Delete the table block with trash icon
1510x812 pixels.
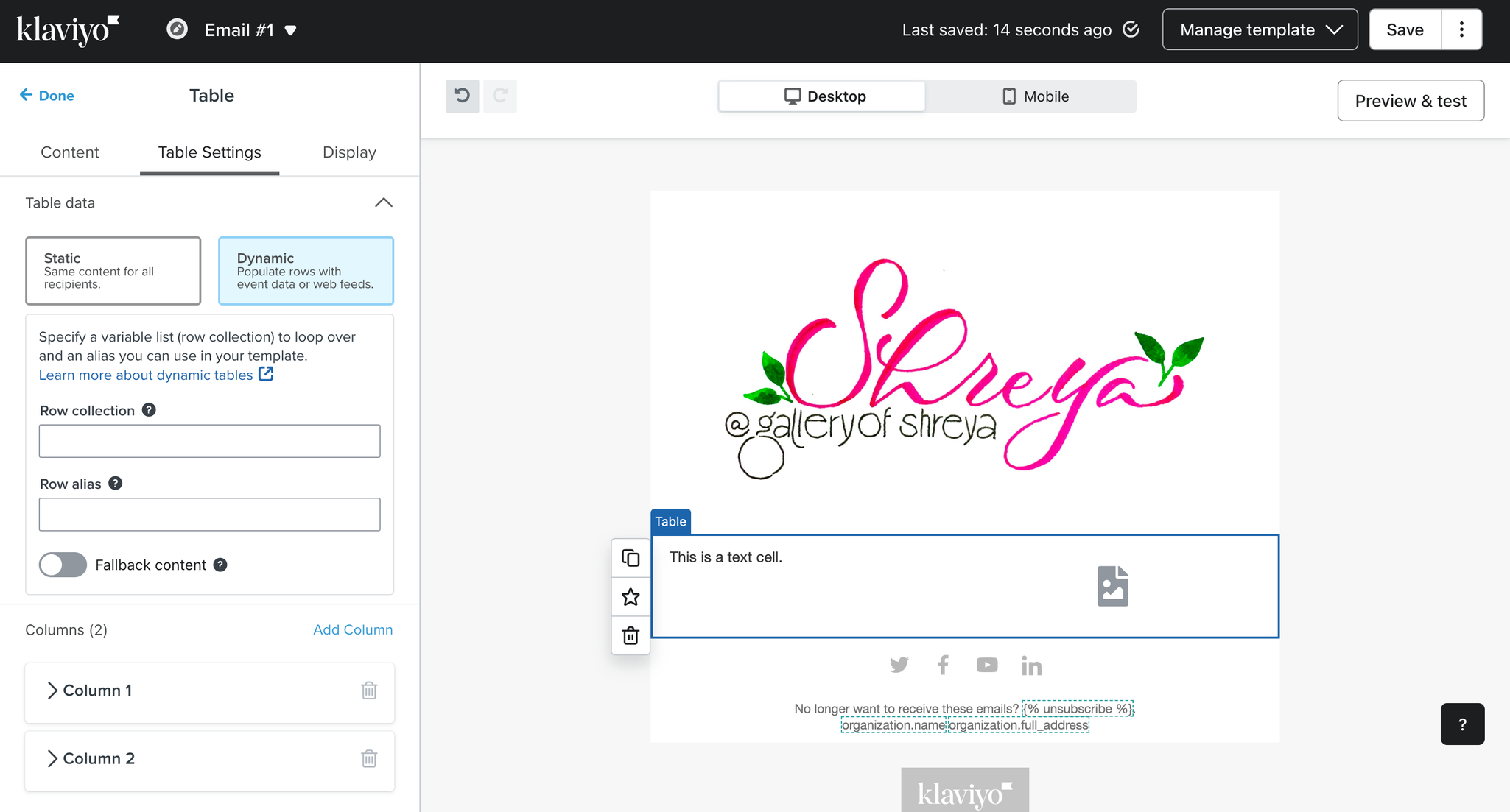[x=631, y=635]
